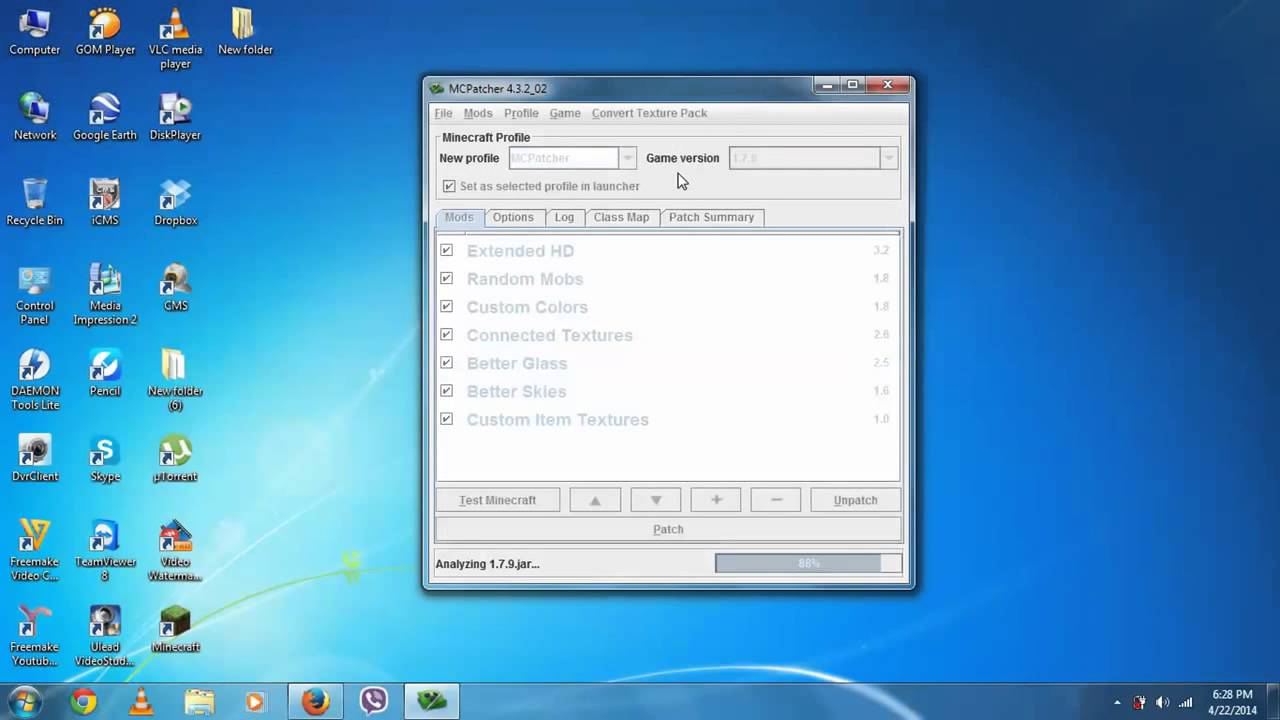Open the Mods menu
The width and height of the screenshot is (1280, 720).
tap(478, 113)
